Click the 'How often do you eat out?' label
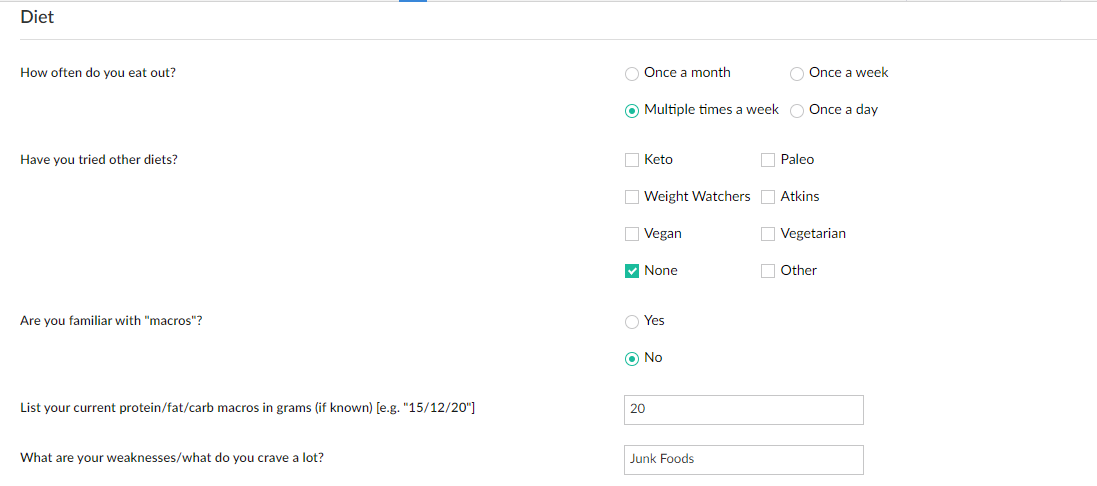This screenshot has width=1097, height=486. [x=98, y=73]
